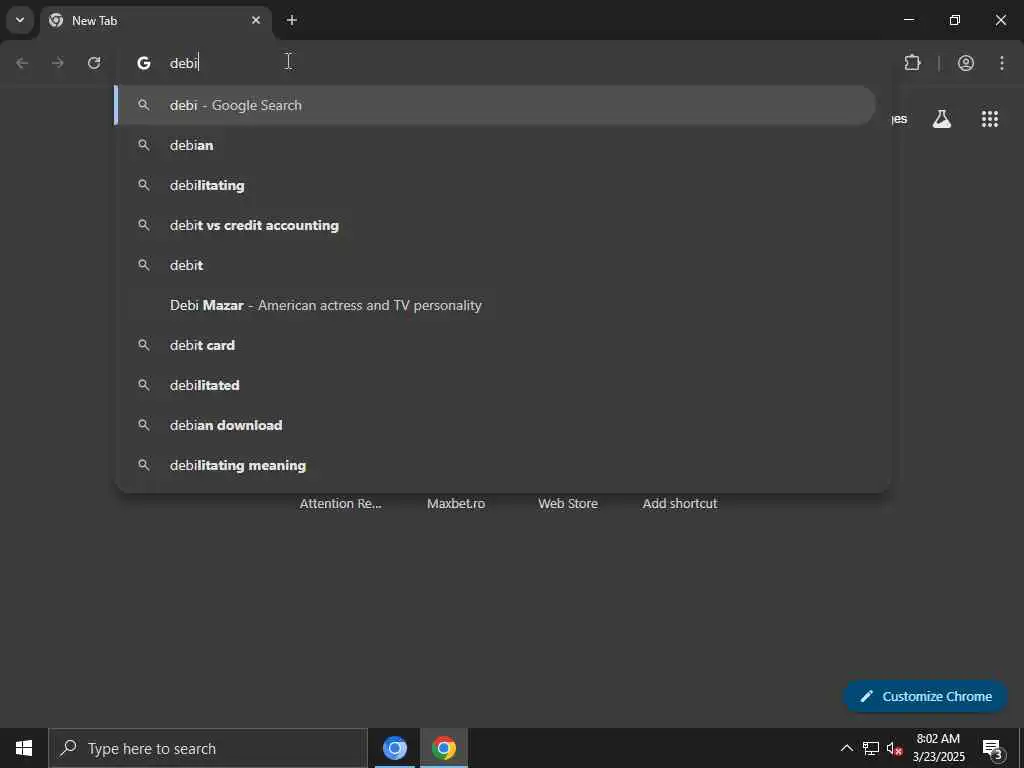Open the clock showing 8:02 AM

(938, 748)
